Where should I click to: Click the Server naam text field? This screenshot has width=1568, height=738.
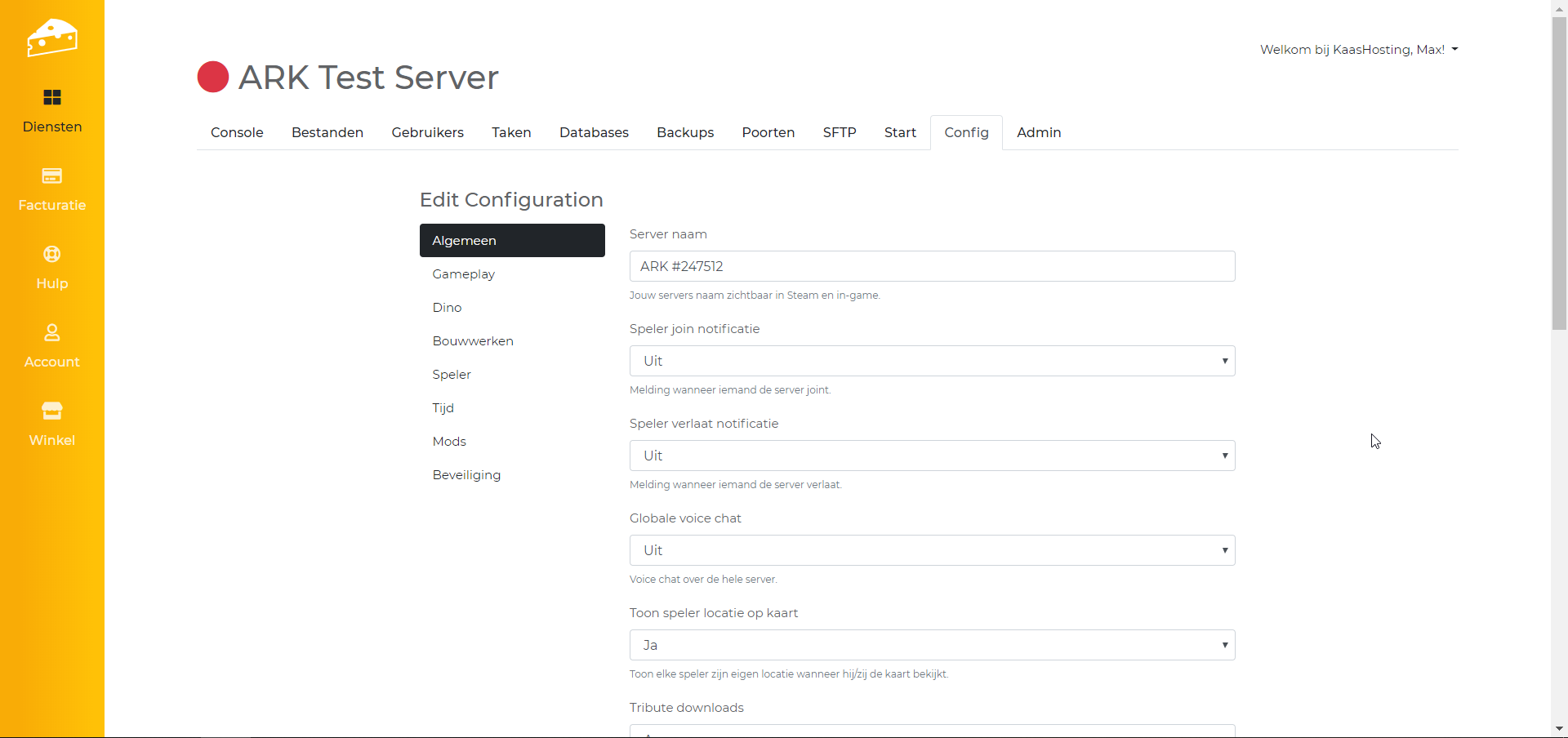932,266
